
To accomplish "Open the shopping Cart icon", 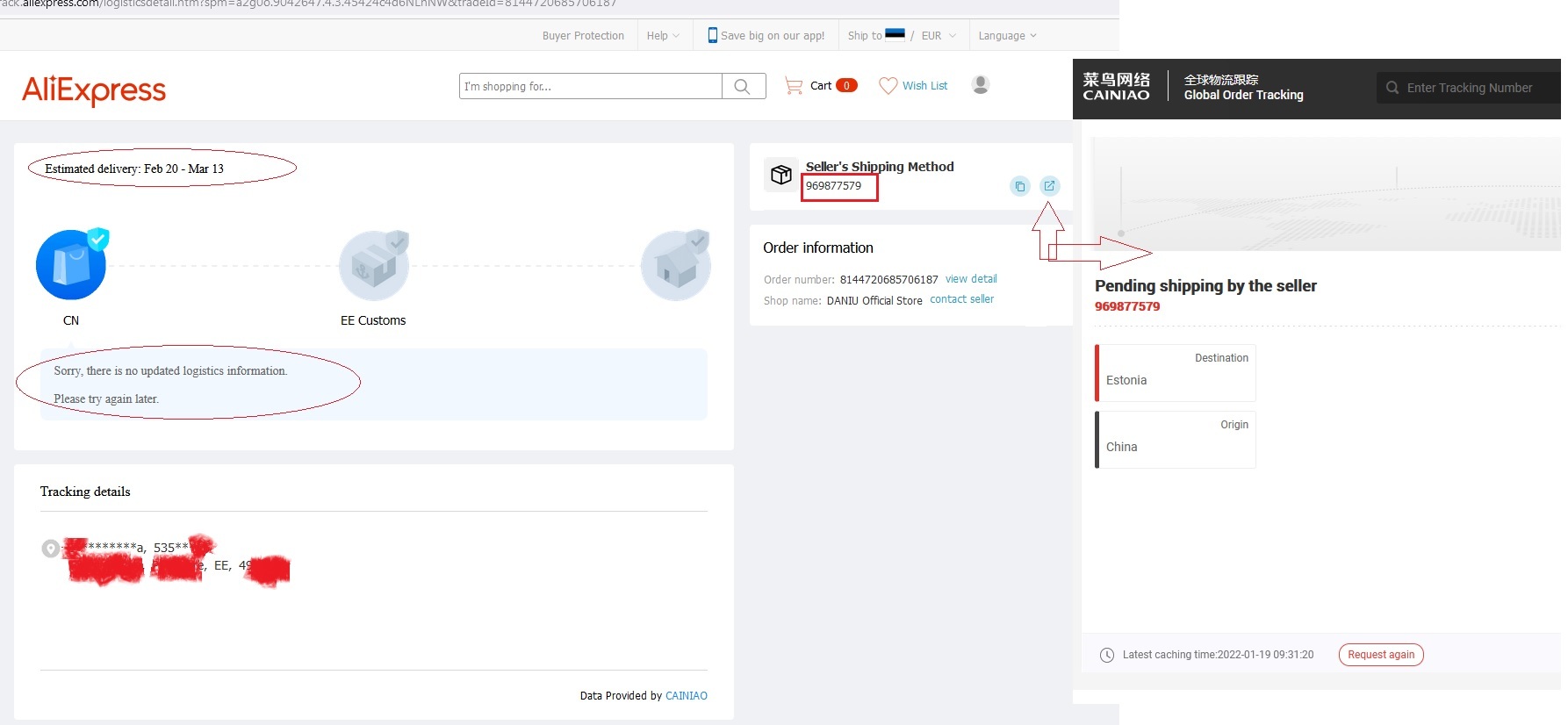I will tap(794, 86).
